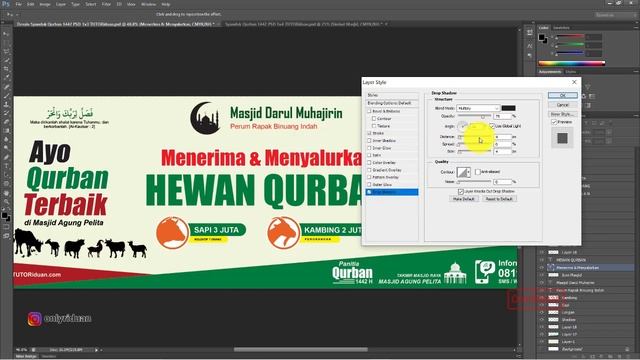Open the Blend Mode dropdown
This screenshot has width=640, height=360.
point(478,108)
